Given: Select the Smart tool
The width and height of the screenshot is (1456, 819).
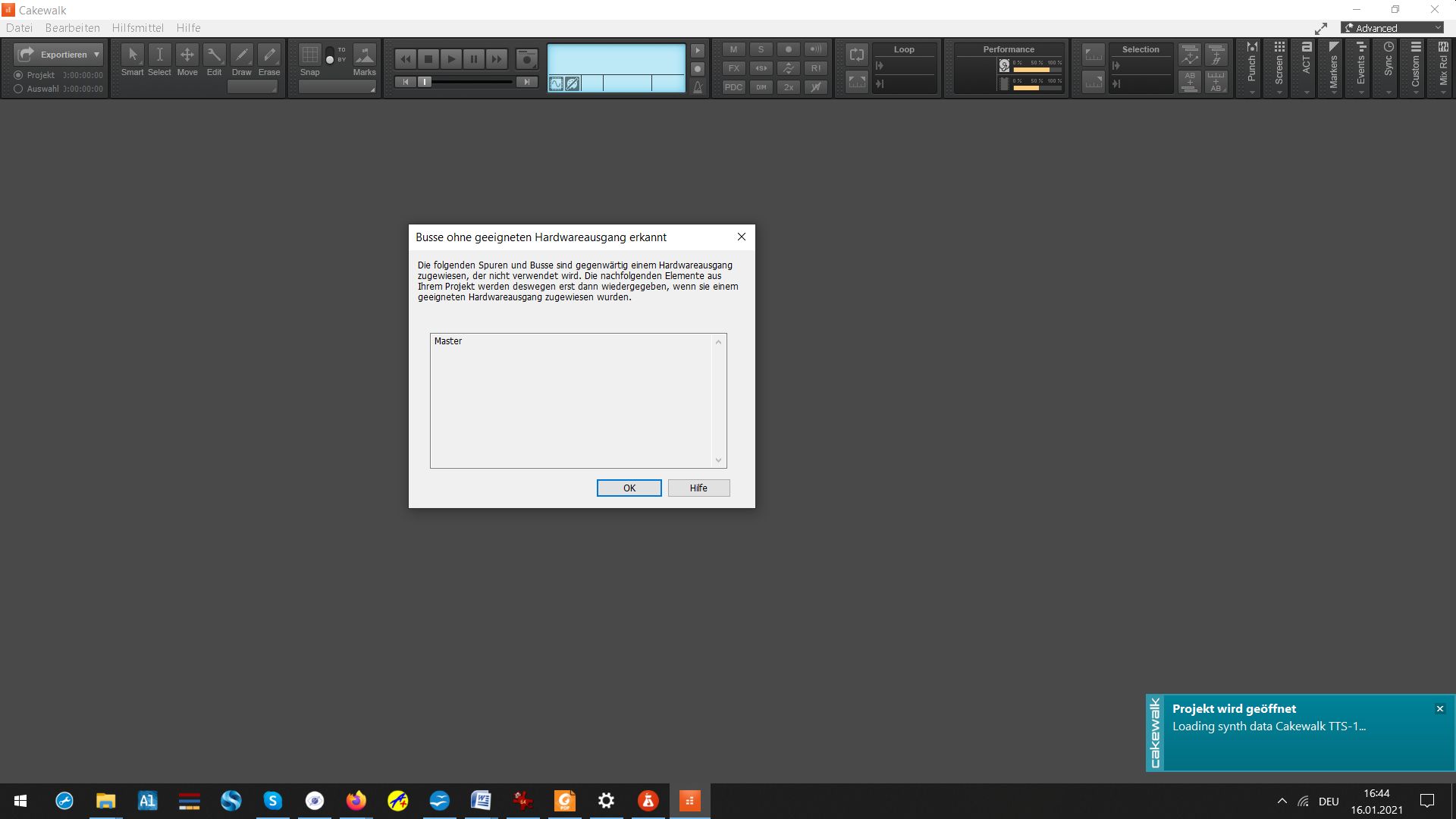Looking at the screenshot, I should click(133, 55).
